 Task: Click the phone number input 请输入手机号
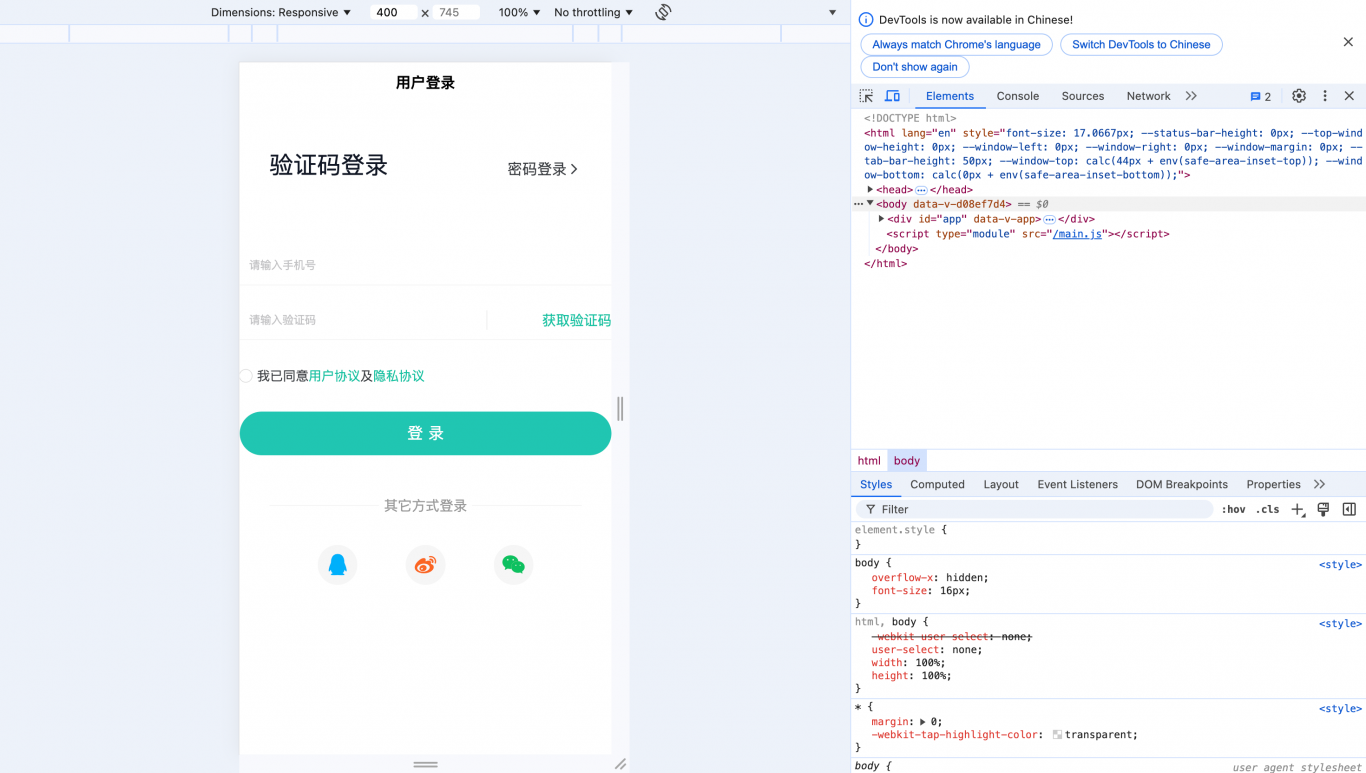[x=425, y=265]
